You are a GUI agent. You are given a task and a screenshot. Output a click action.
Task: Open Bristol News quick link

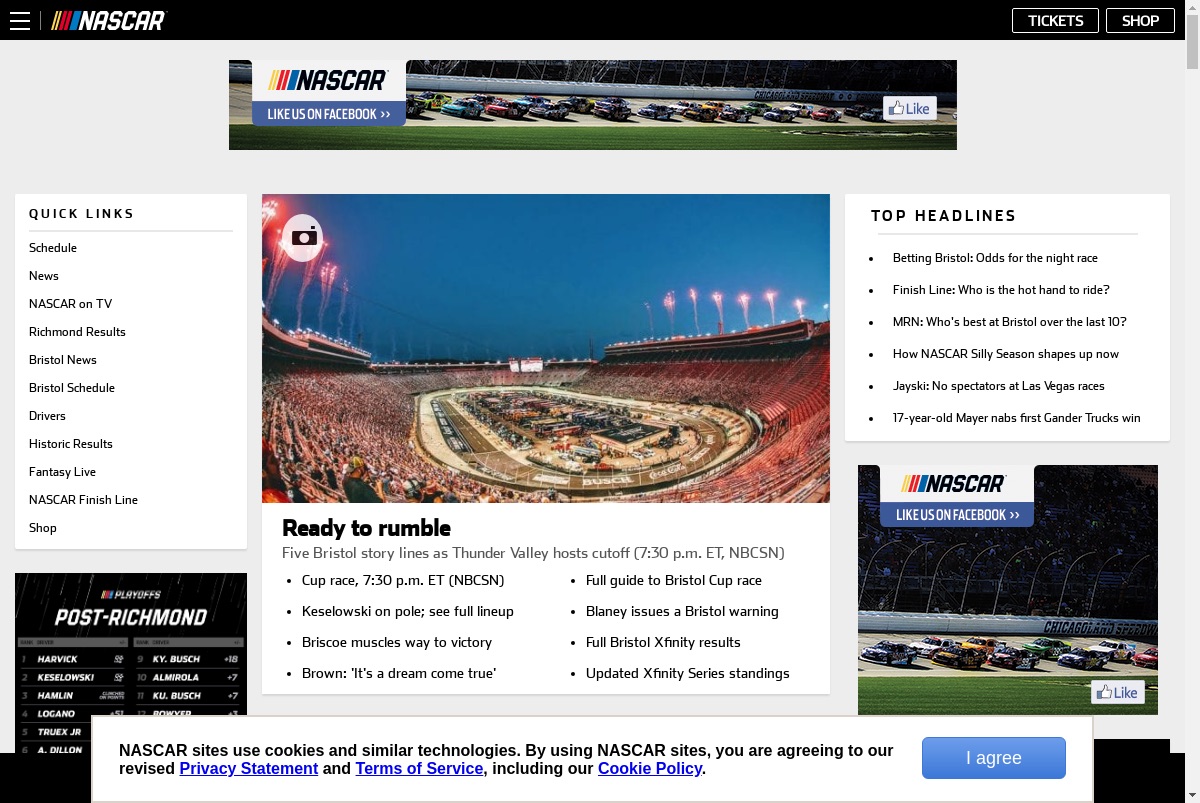pos(63,360)
